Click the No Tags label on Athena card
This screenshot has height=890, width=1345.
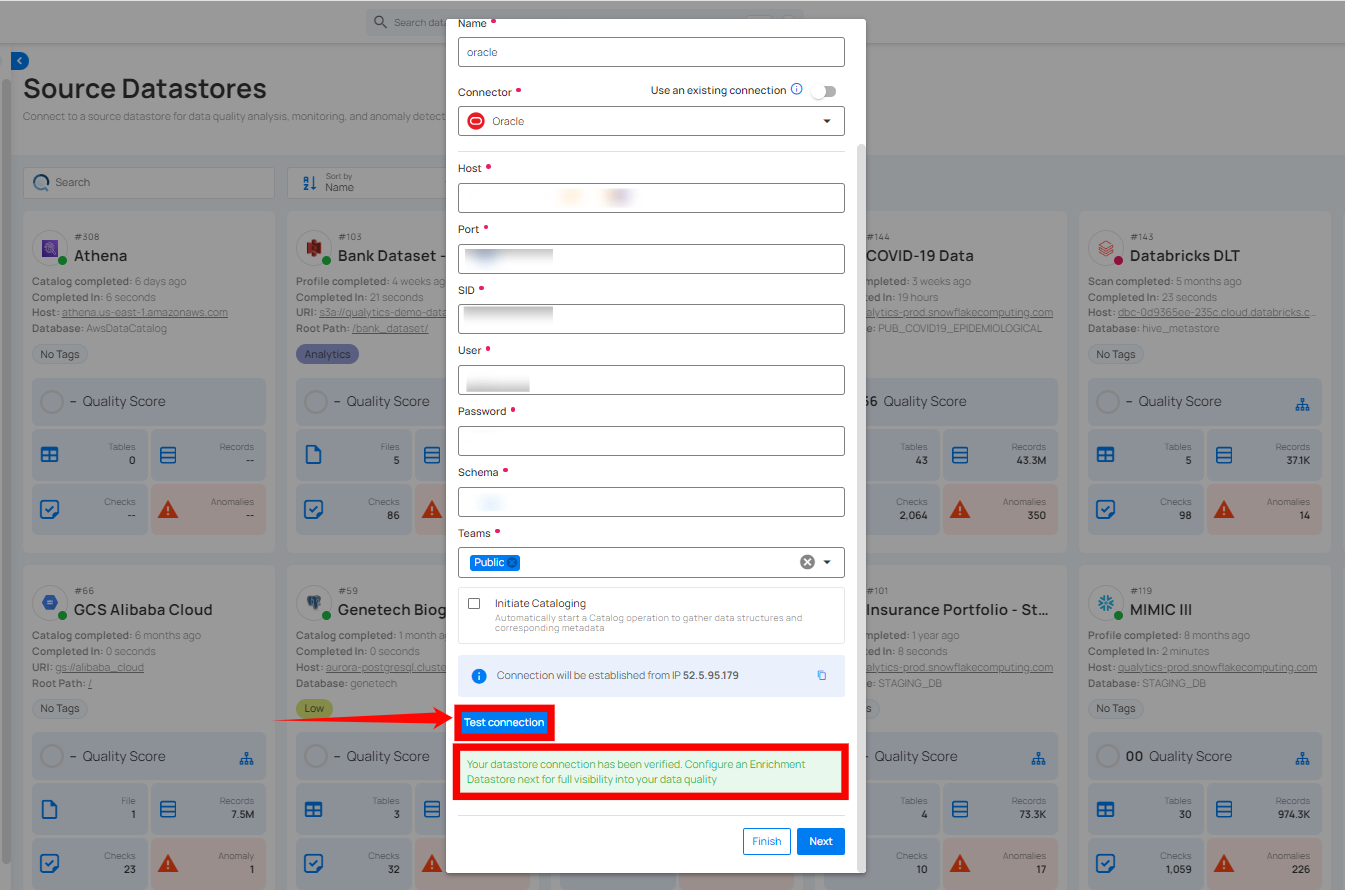[x=60, y=354]
